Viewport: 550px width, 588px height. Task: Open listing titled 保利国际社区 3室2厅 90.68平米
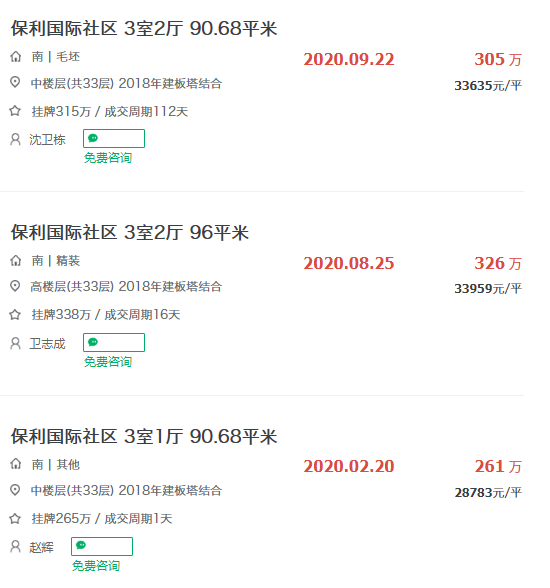(144, 28)
